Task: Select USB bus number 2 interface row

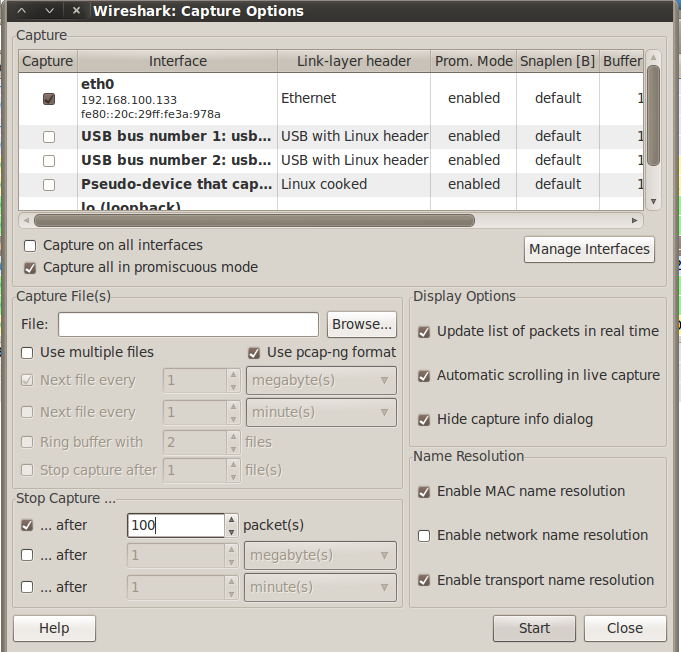Action: (331, 161)
